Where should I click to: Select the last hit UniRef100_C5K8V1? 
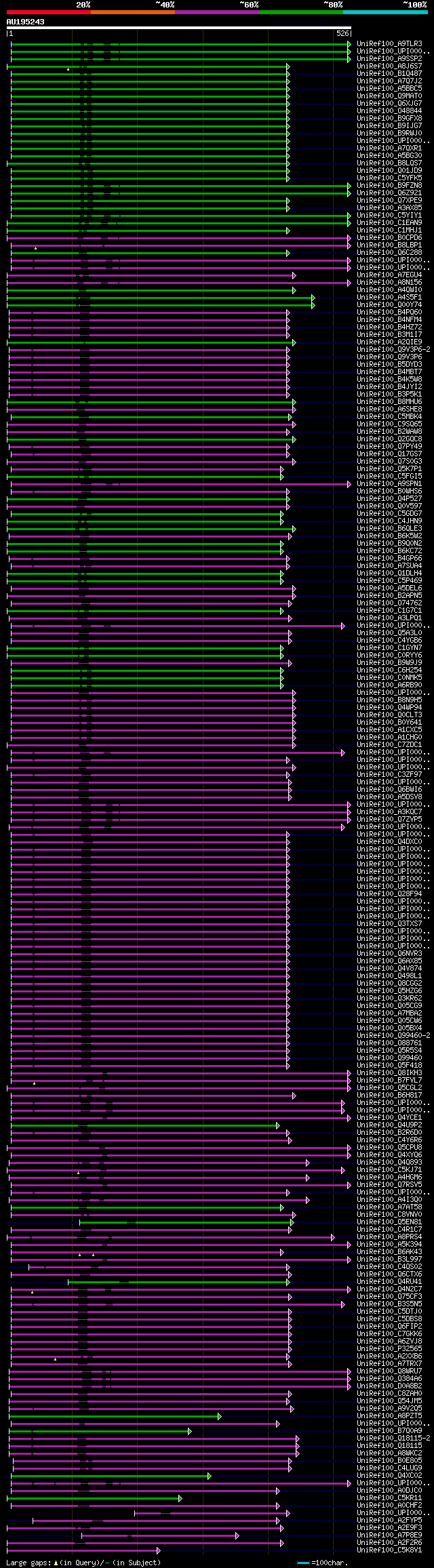pyautogui.click(x=389, y=1550)
